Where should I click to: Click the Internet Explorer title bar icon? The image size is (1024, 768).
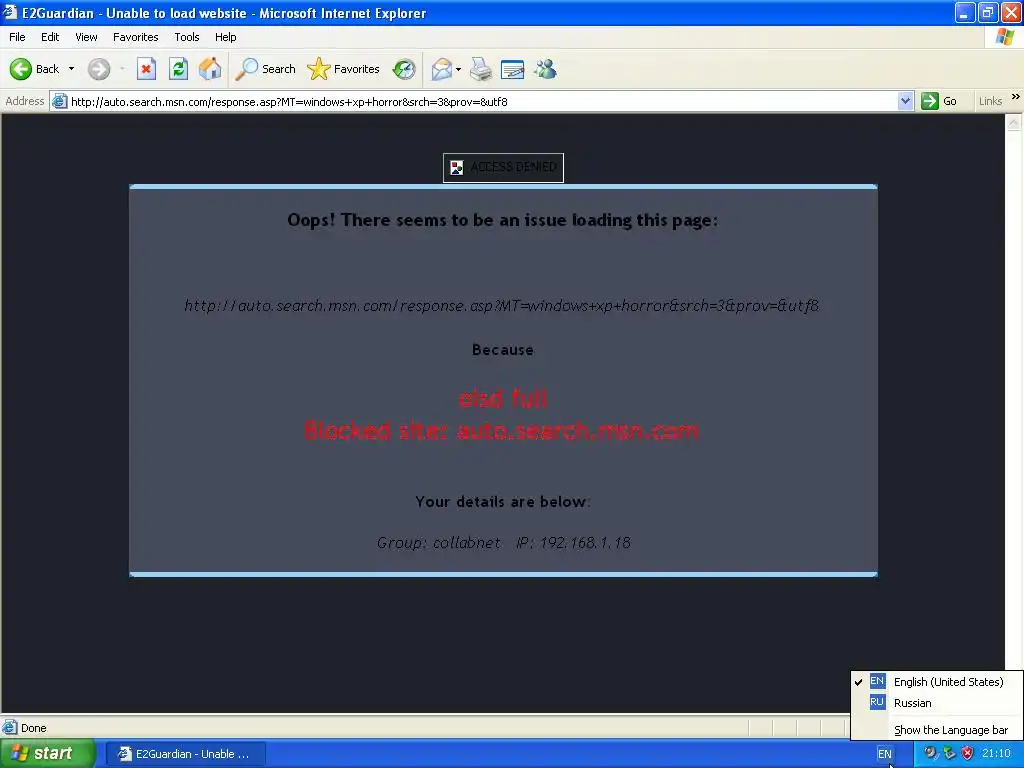click(x=10, y=12)
